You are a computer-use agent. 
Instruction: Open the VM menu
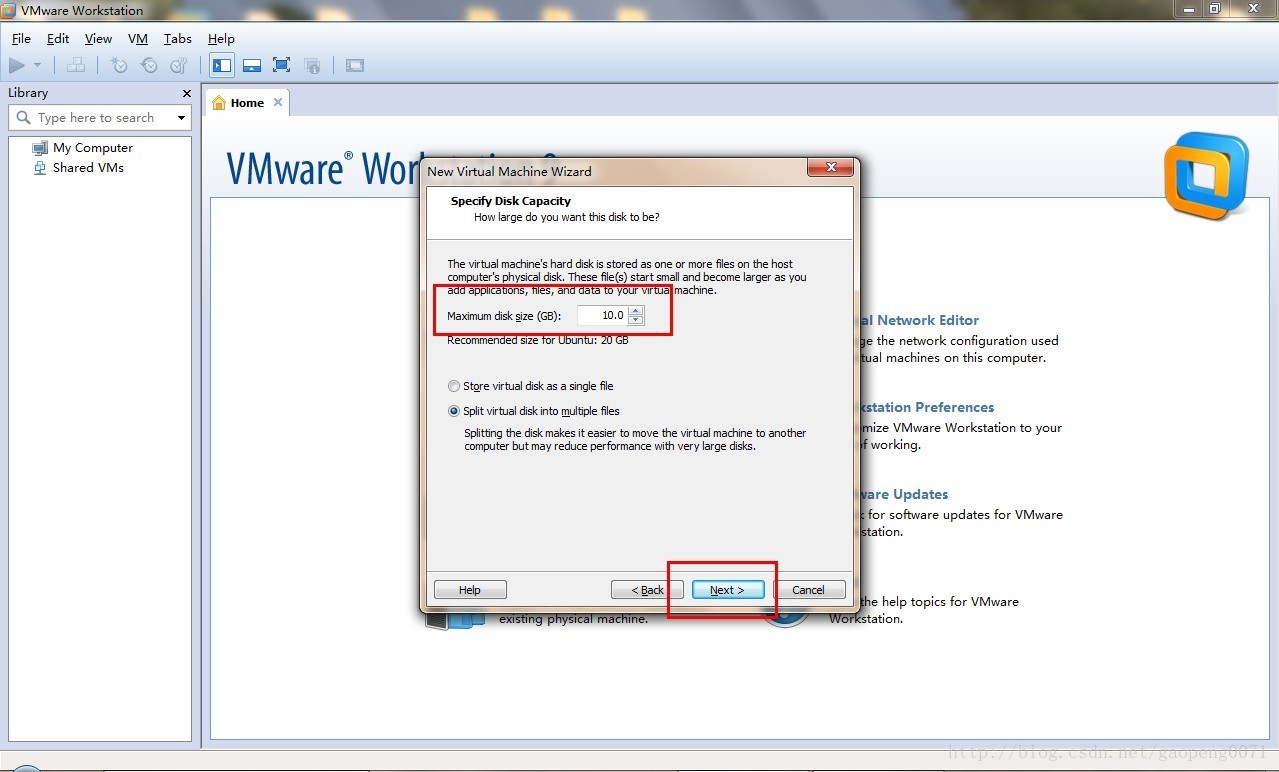pyautogui.click(x=138, y=38)
